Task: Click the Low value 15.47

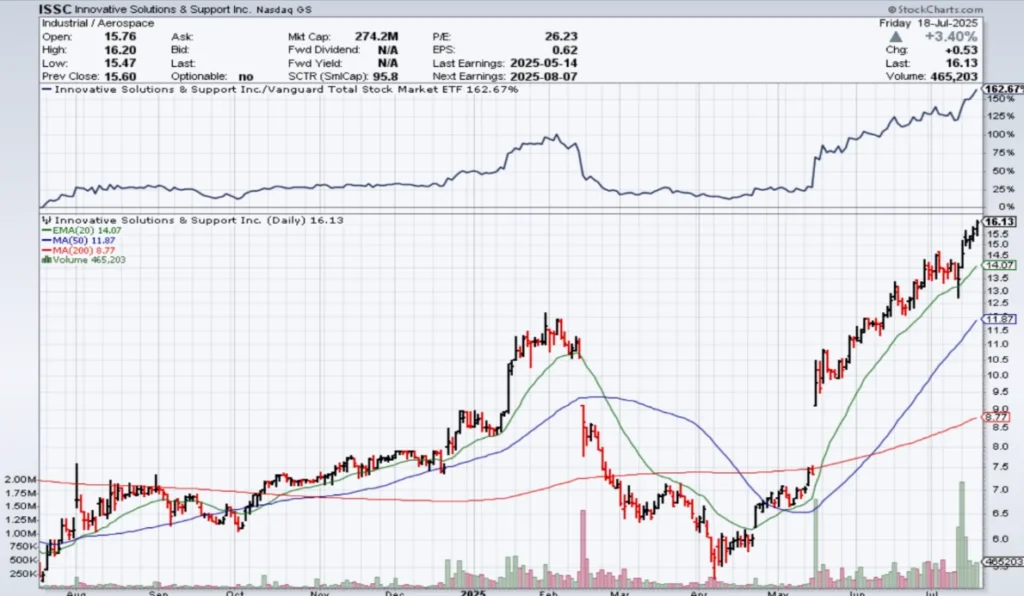Action: pos(120,63)
